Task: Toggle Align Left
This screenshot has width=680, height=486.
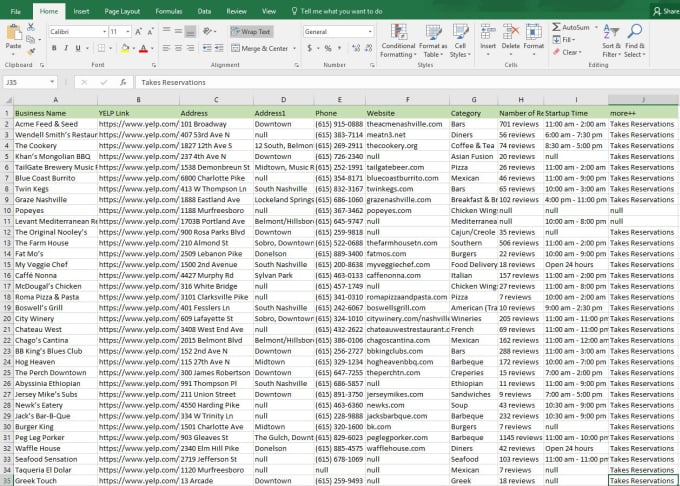Action: point(166,48)
